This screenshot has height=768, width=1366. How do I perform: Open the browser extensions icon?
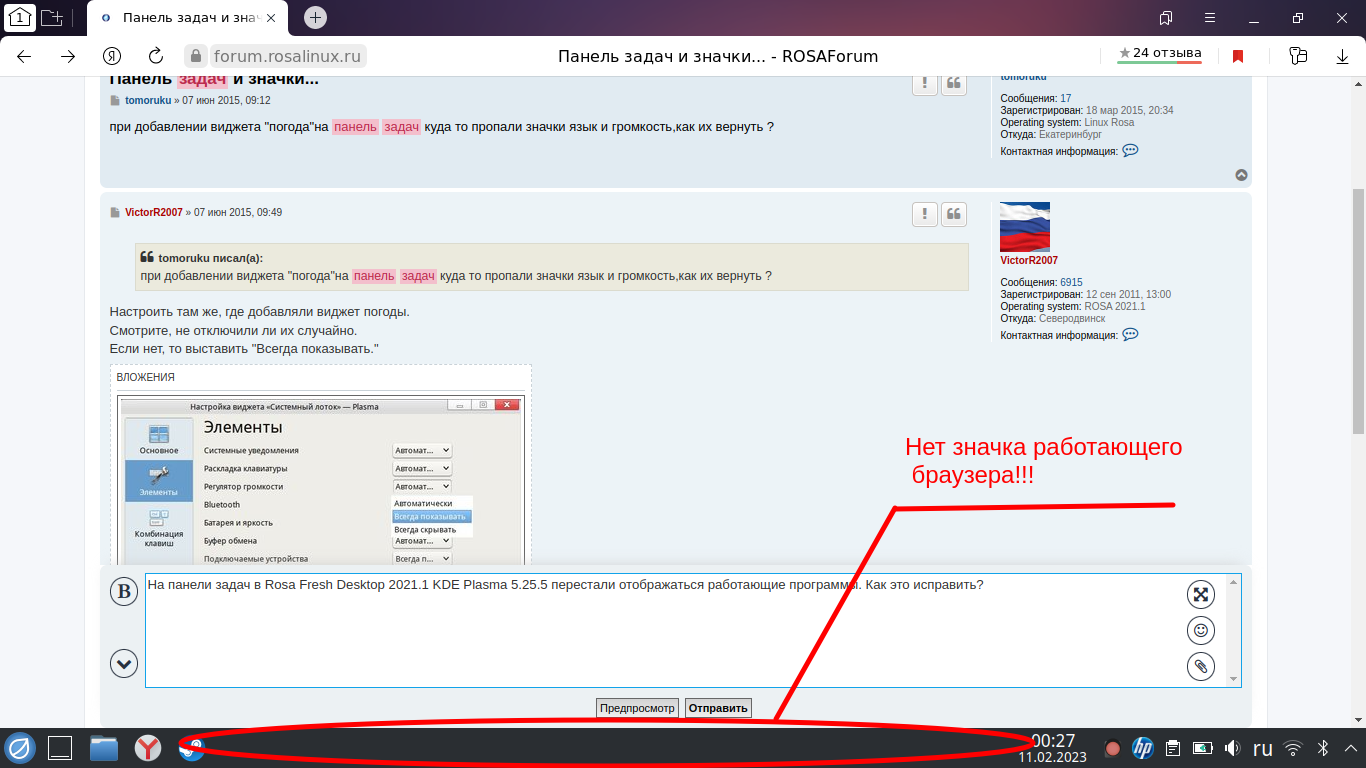click(x=1298, y=56)
